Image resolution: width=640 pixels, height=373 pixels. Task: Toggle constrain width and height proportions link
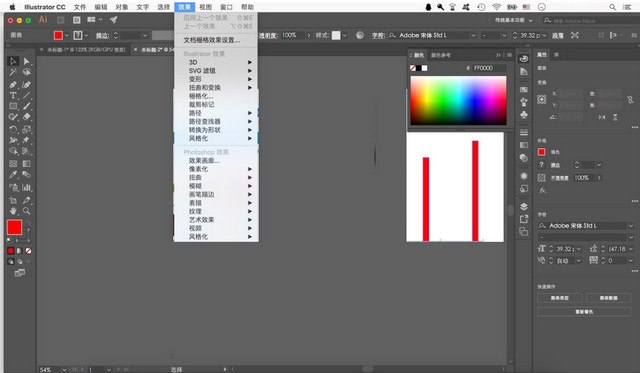coord(630,99)
